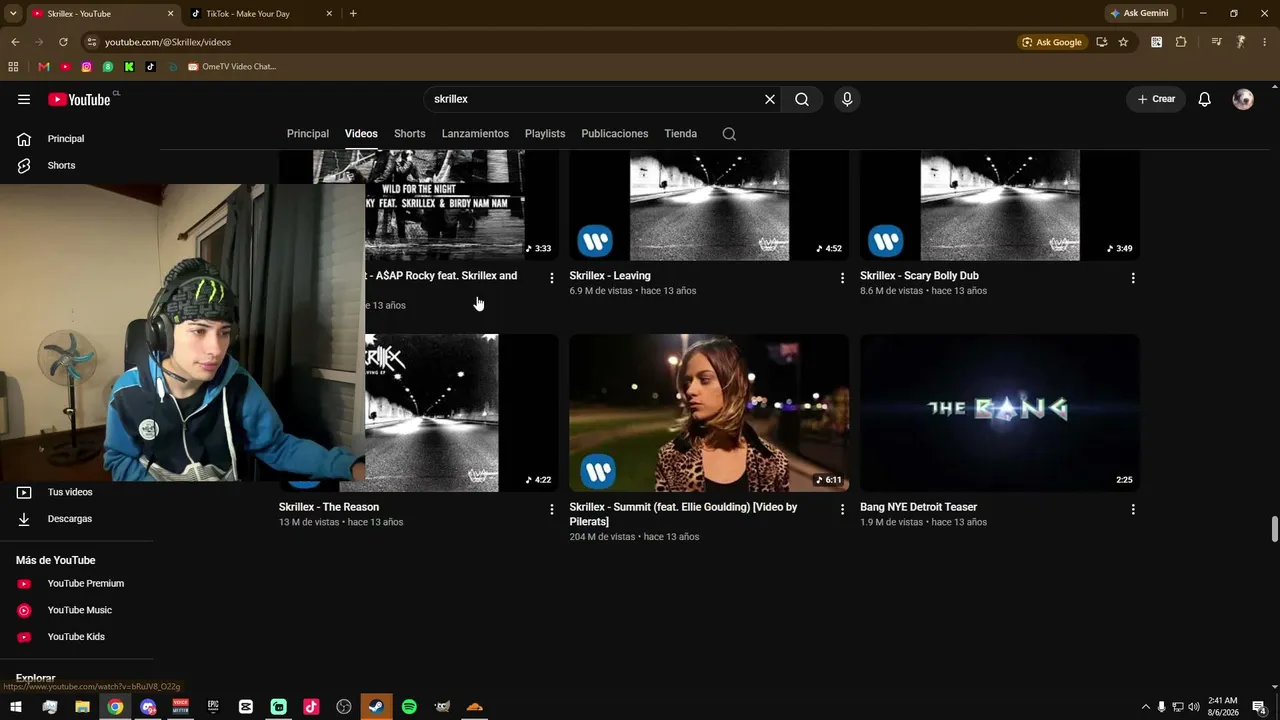Click the Ask Google button

(1052, 42)
